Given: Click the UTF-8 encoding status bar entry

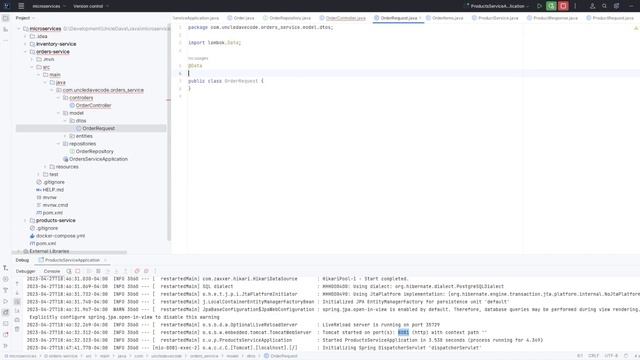Looking at the screenshot, I should click(611, 356).
